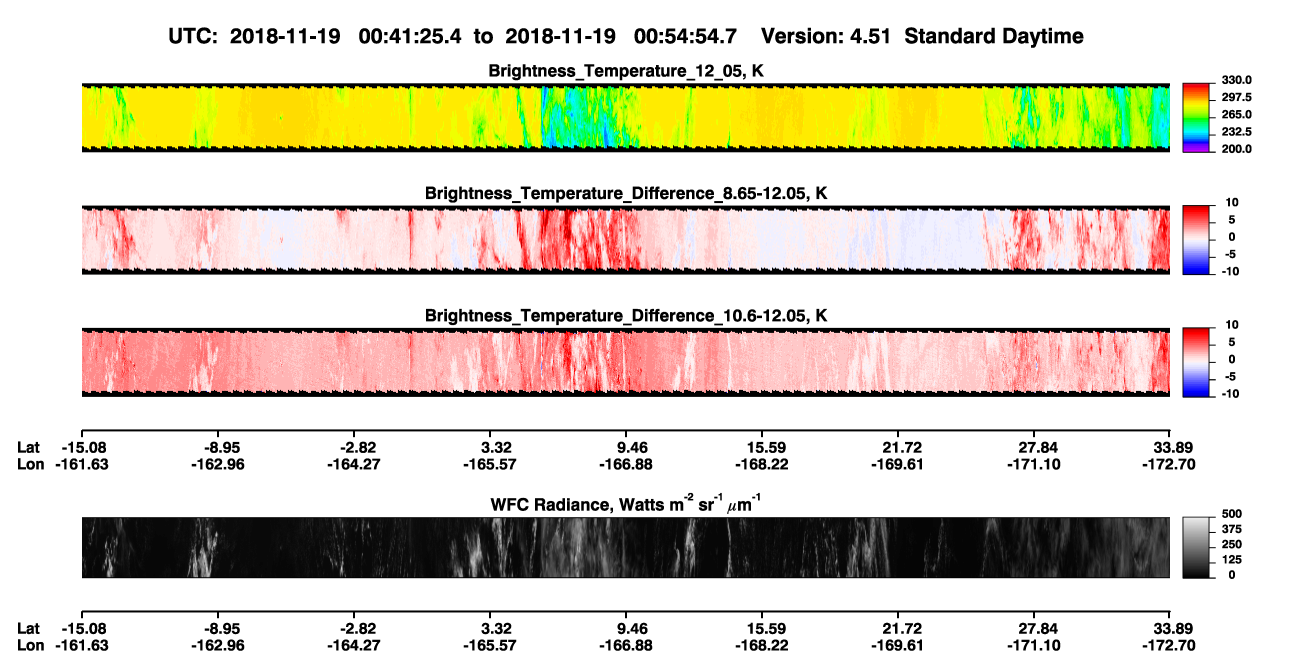Viewport: 1300px width, 667px height.
Task: Click the 125 tick on WFC colorbar
Action: point(1231,559)
